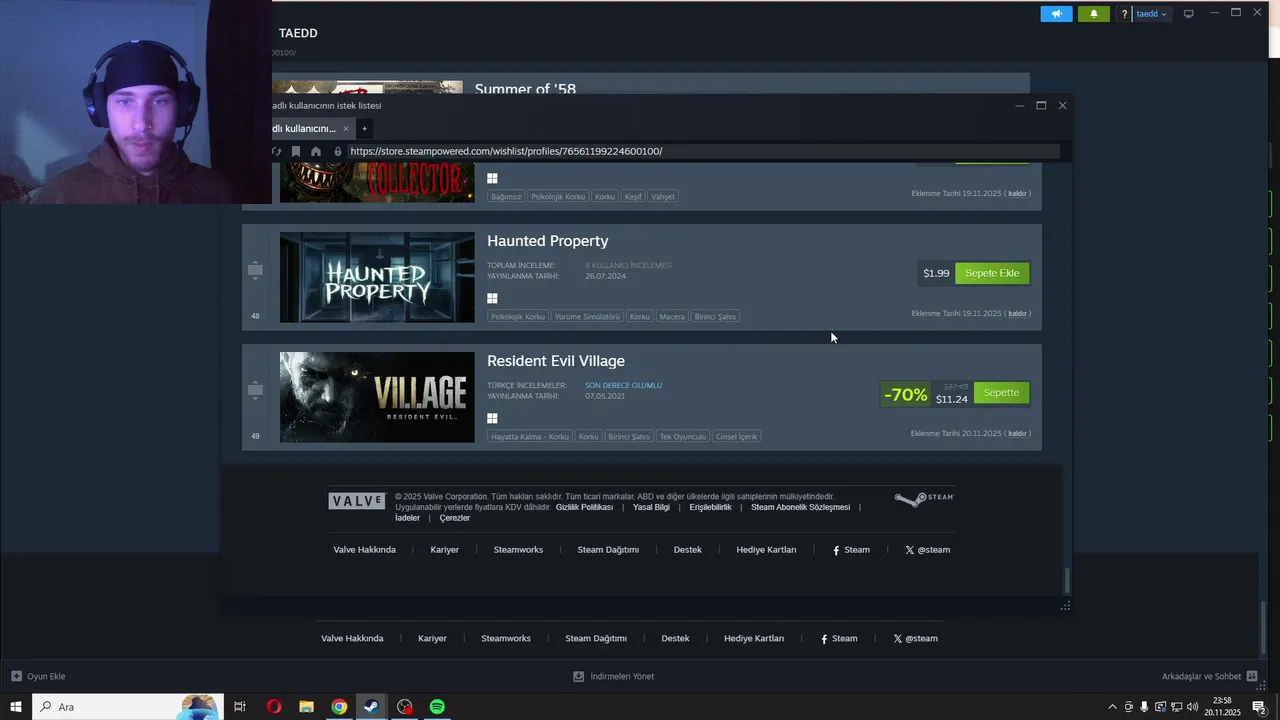Reload the wishlist page
This screenshot has height=720, width=1280.
[x=277, y=151]
